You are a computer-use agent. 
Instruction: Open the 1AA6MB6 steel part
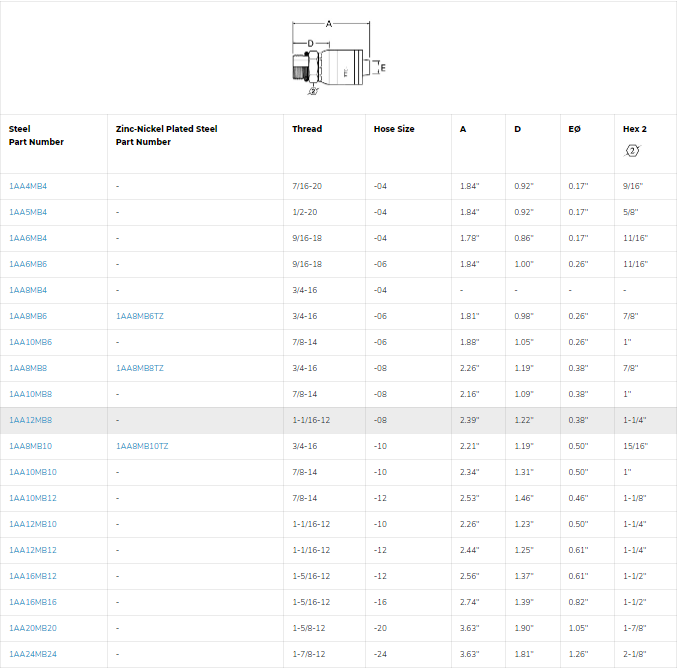coord(28,264)
